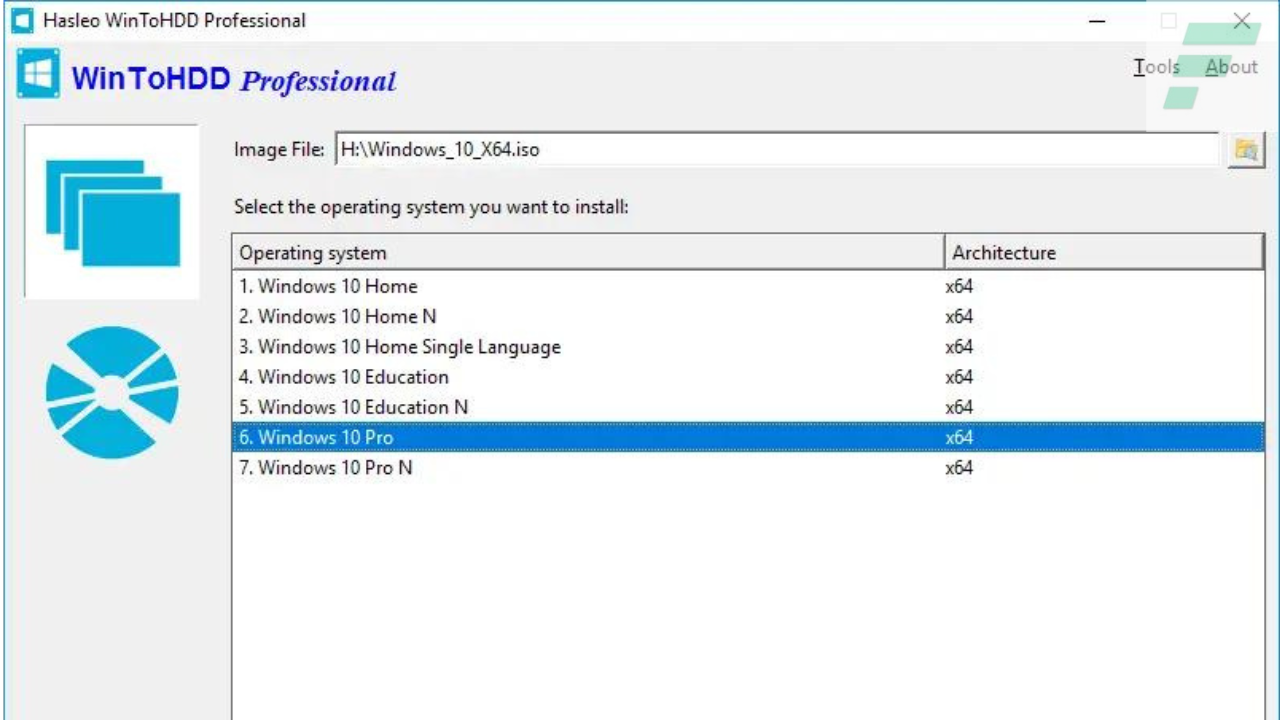Select row 7. Windows 10 Pro N

[748, 467]
